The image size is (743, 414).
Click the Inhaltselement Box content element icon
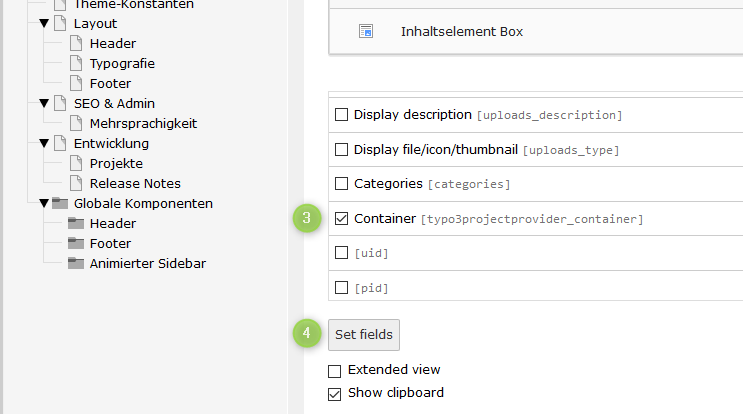coord(366,32)
